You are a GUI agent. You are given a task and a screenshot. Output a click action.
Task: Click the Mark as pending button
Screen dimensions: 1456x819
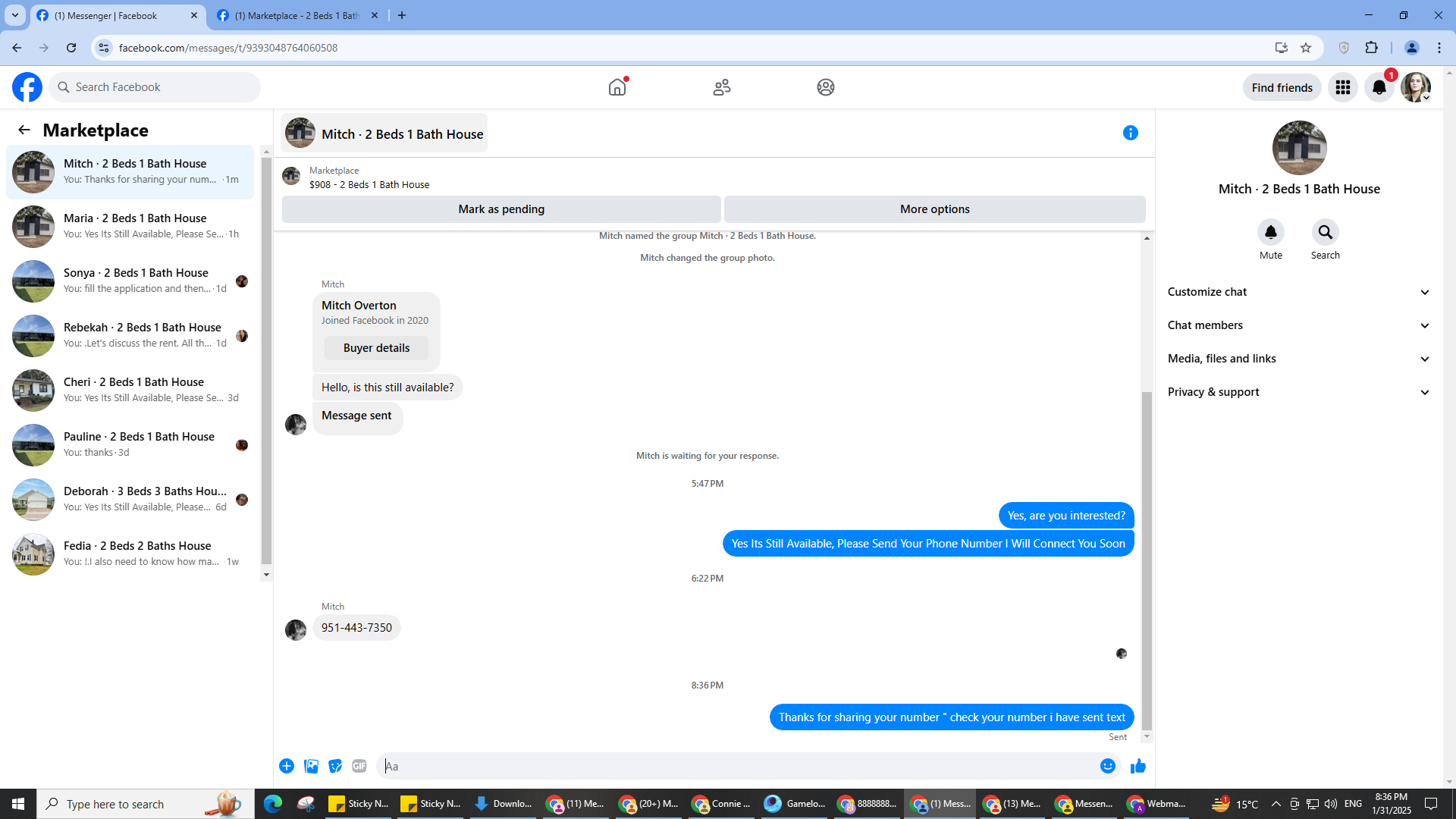point(501,209)
